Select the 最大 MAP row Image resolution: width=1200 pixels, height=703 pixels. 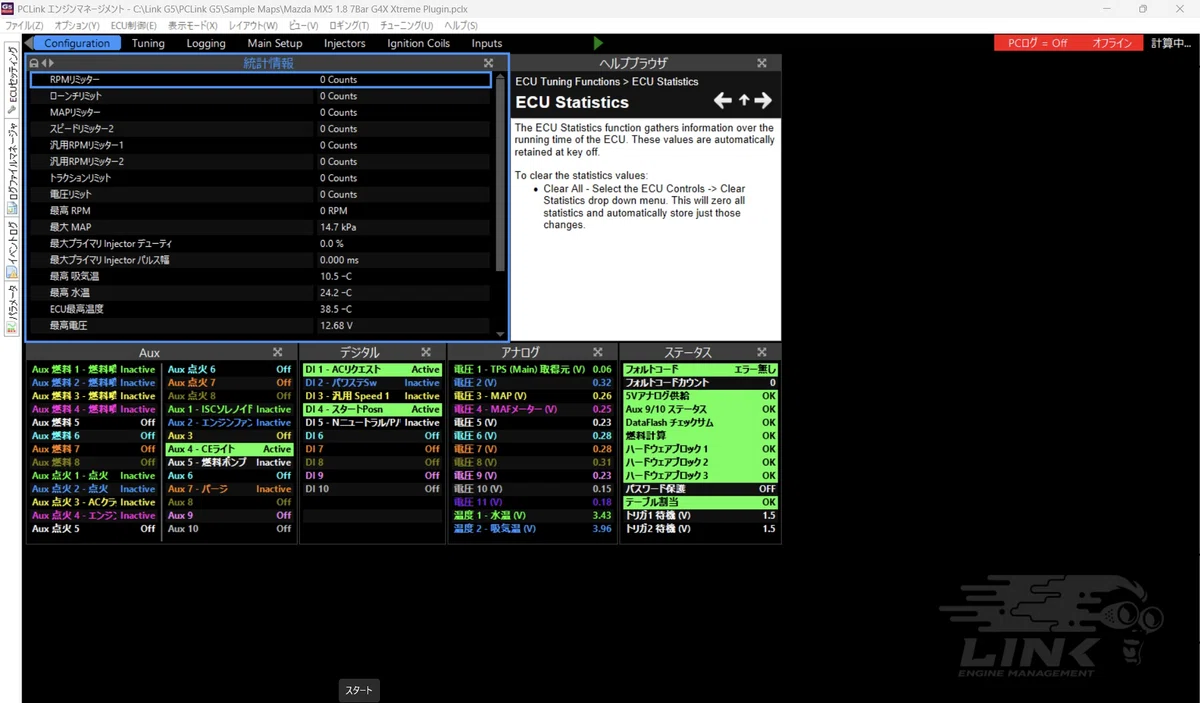[x=260, y=227]
